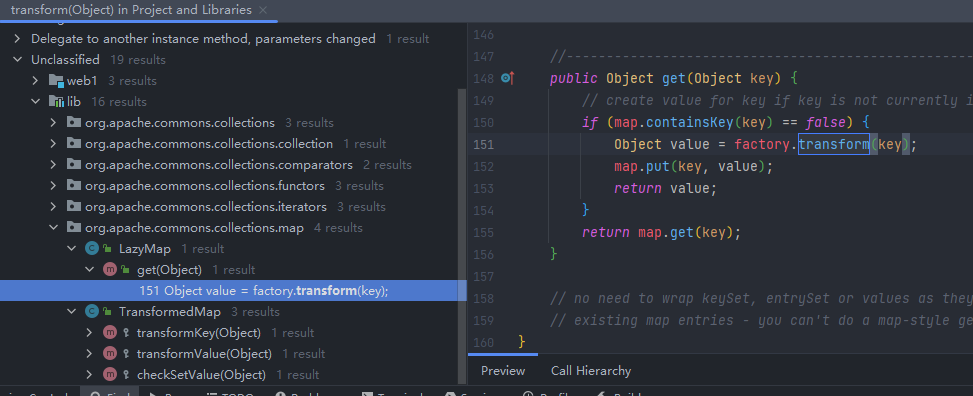Click the lib library icon
This screenshot has width=973, height=396.
(56, 102)
